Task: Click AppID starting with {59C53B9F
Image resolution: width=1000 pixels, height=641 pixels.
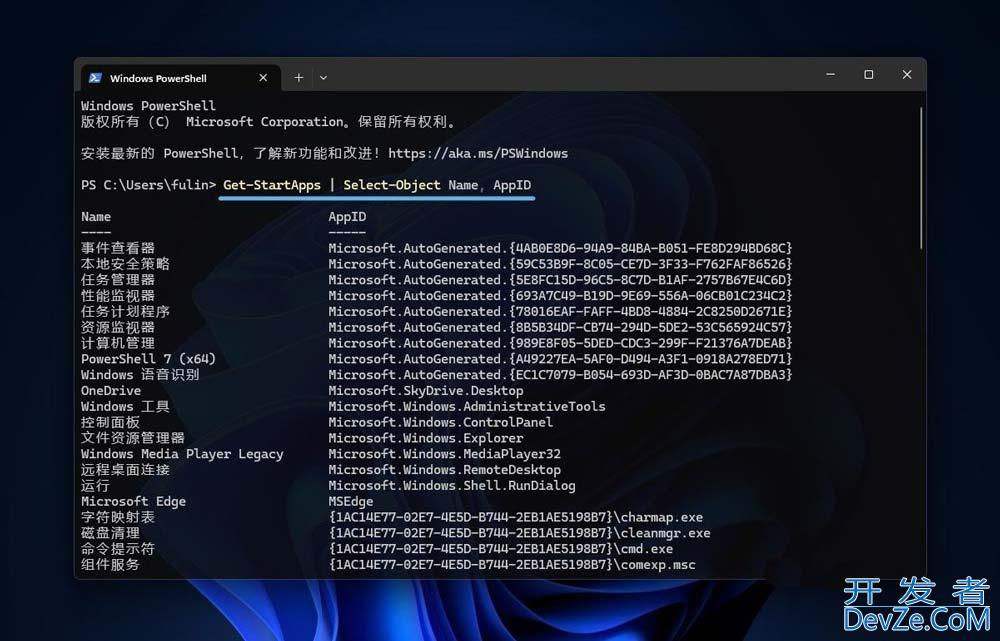Action: click(561, 264)
